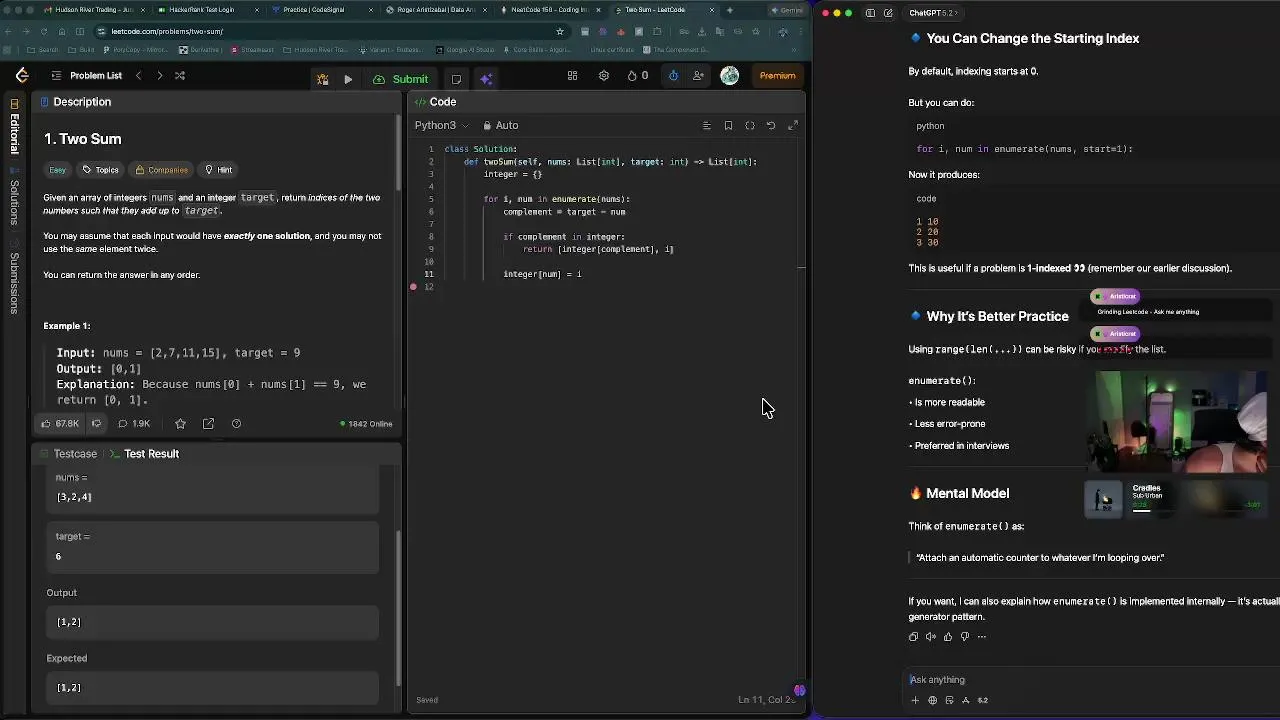The image size is (1280, 720).
Task: Click the invite user icon
Action: tap(698, 76)
